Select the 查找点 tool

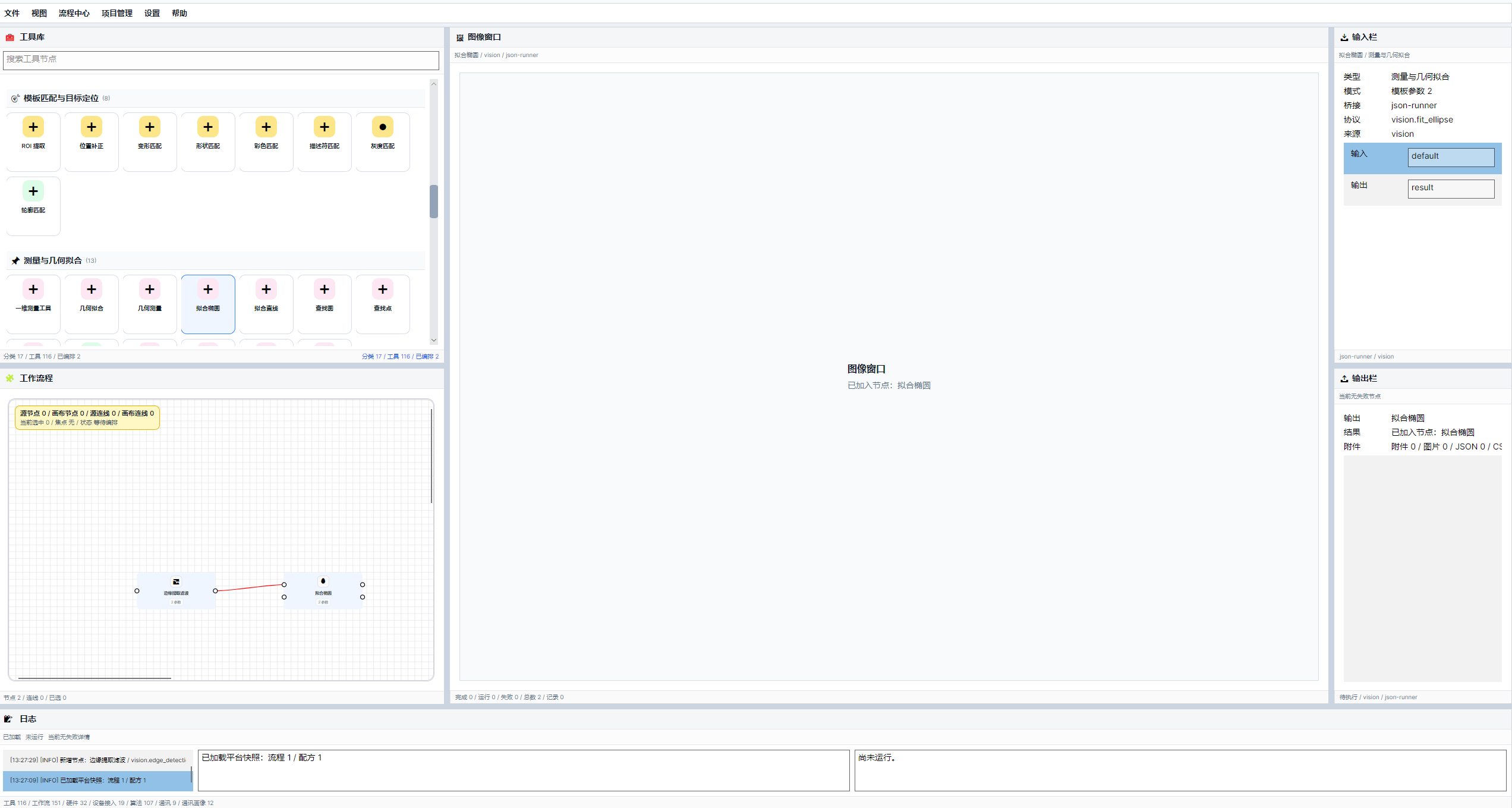[x=383, y=304]
